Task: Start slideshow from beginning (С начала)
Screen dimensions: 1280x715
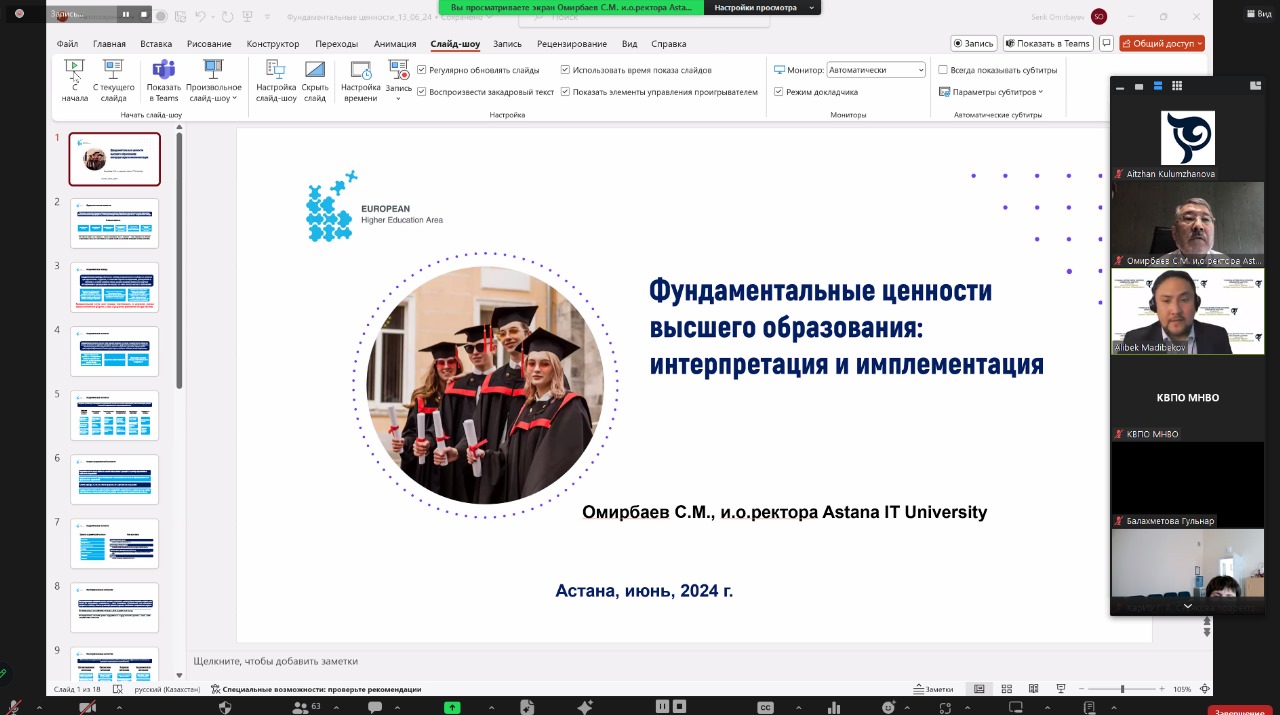Action: pyautogui.click(x=75, y=81)
